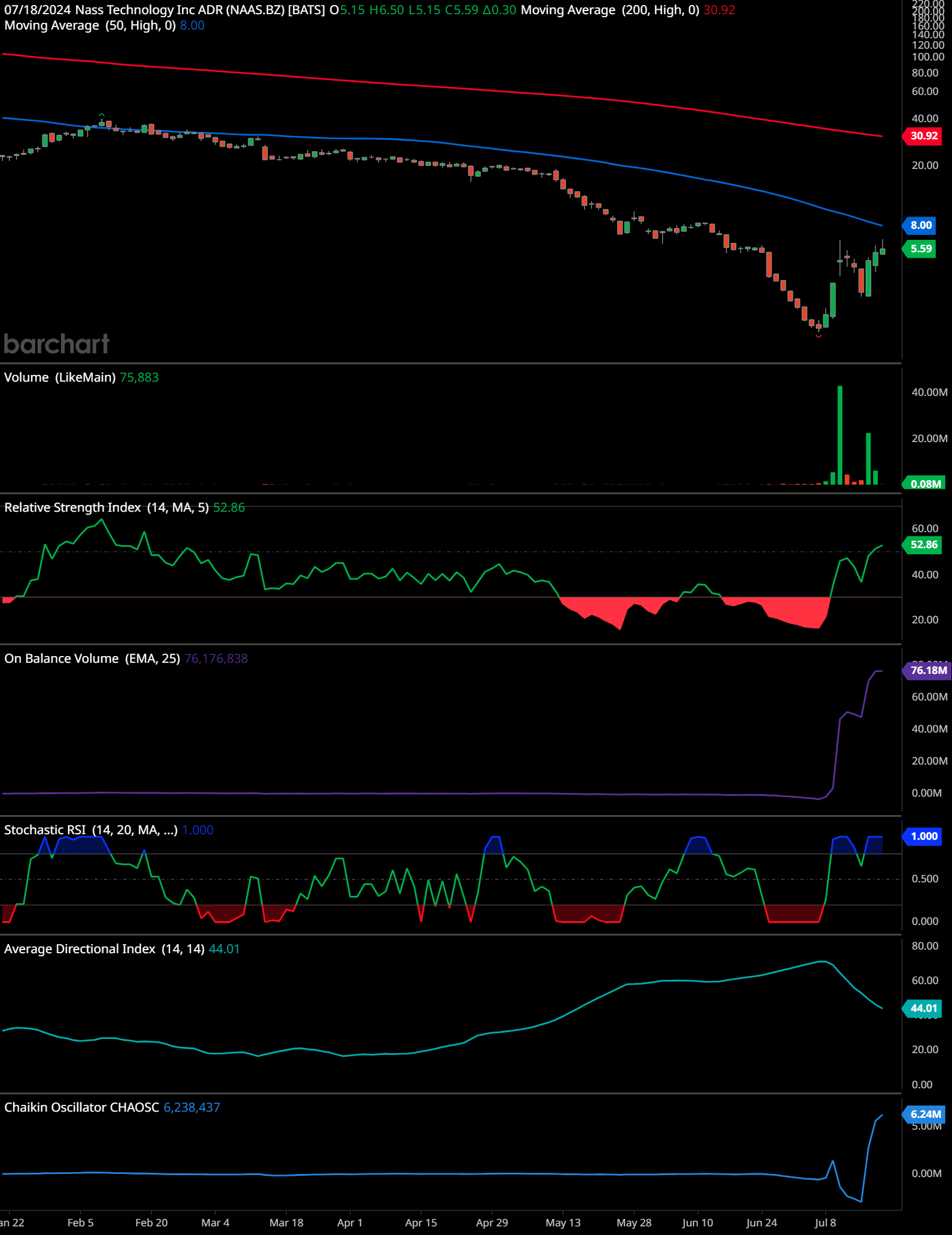Click the 'Feb 5' date axis label
952x1235 pixels.
[80, 1223]
